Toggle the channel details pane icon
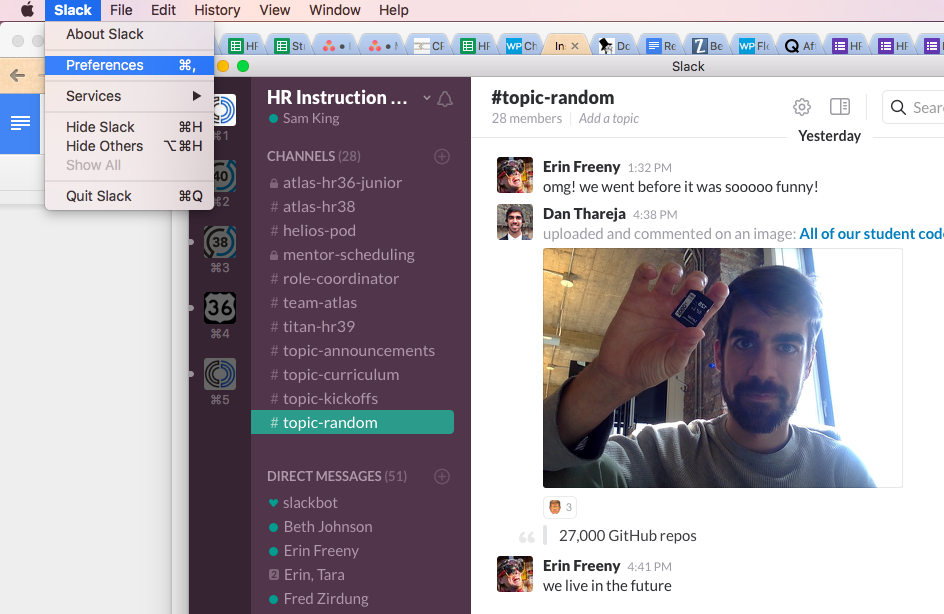Viewport: 944px width, 614px height. (839, 107)
